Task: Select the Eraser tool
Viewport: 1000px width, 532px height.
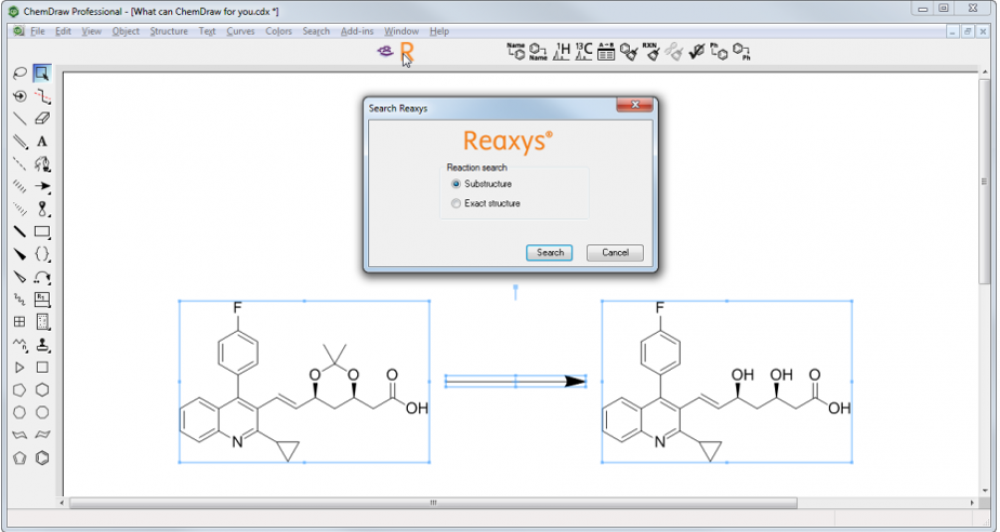Action: 42,118
